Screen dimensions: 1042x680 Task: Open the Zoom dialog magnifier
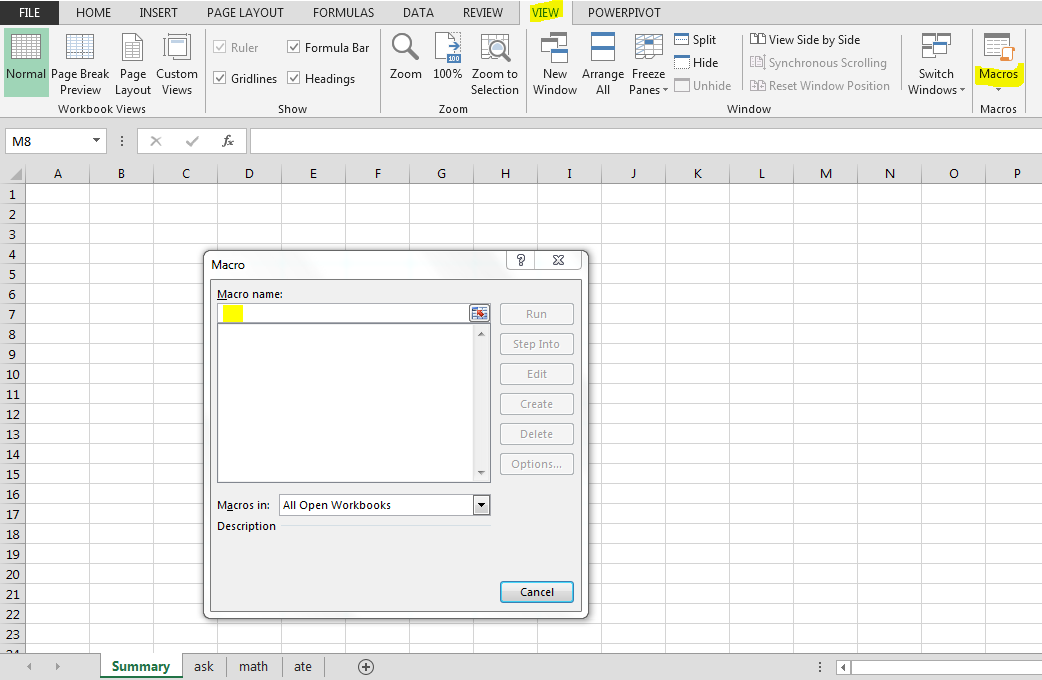pos(405,57)
